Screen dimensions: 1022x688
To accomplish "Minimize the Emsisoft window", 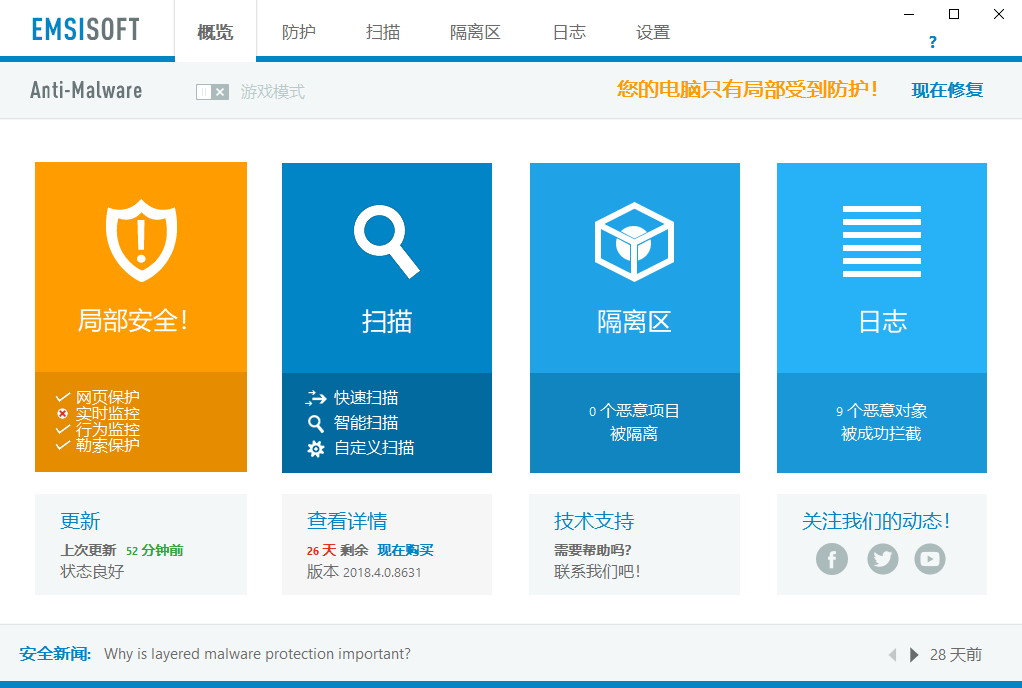I will pos(909,14).
